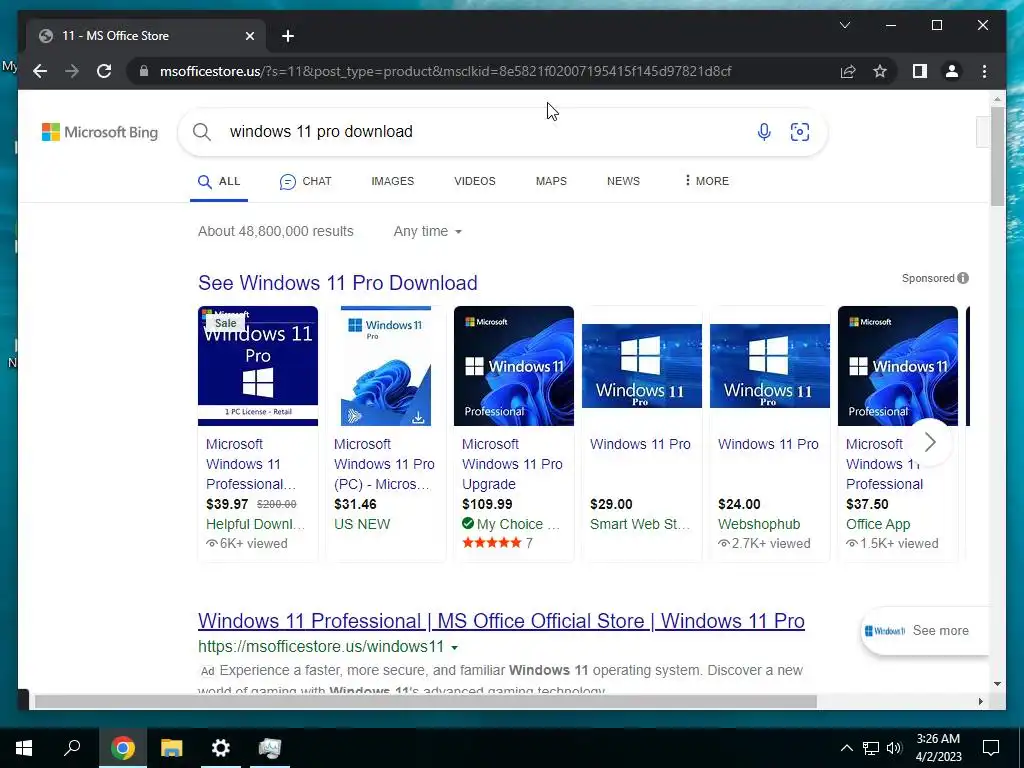This screenshot has width=1024, height=768.
Task: Click the padlock site info icon
Action: [x=144, y=71]
